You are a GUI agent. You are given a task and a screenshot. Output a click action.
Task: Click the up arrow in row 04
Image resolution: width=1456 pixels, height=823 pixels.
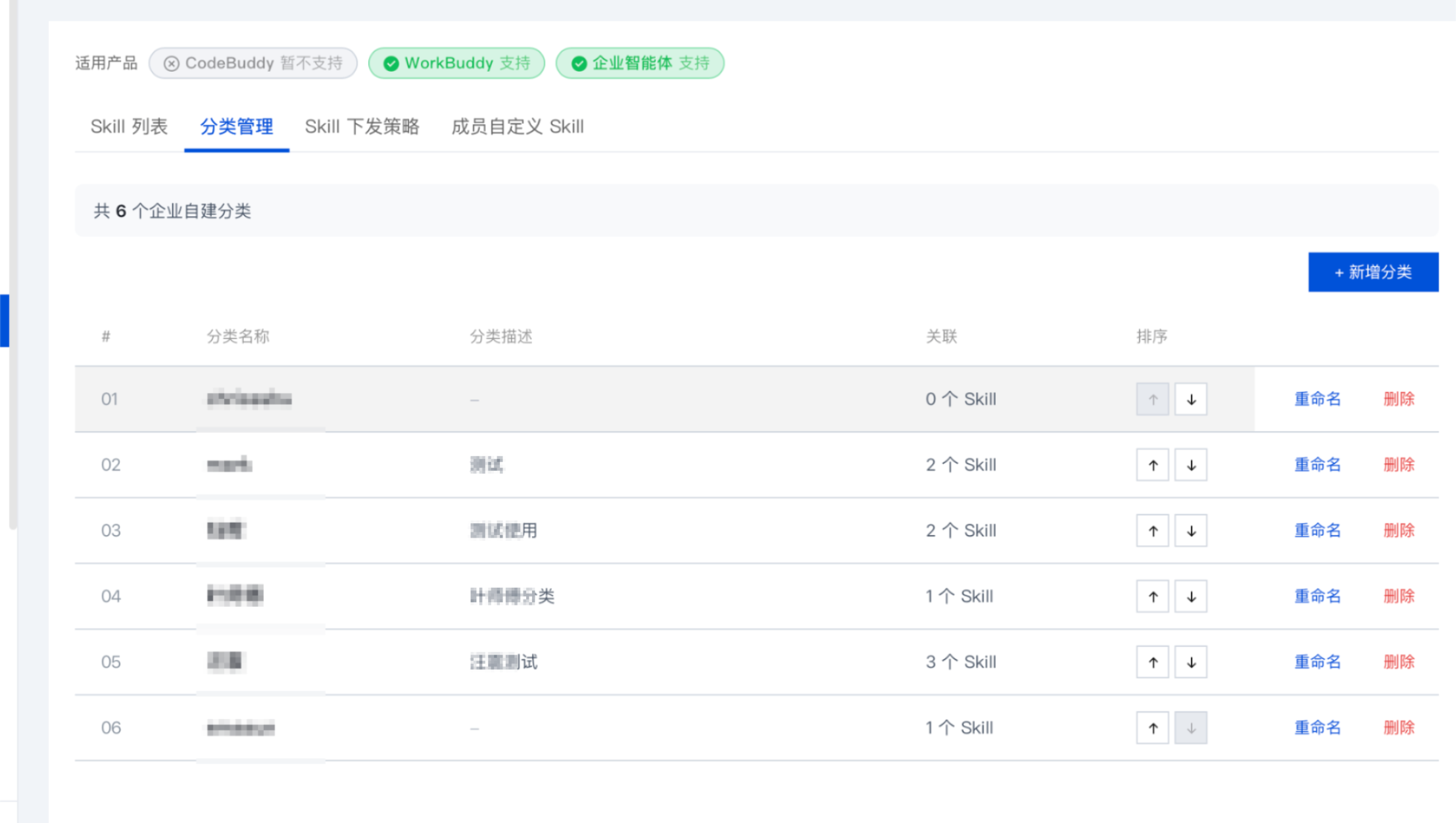point(1153,596)
